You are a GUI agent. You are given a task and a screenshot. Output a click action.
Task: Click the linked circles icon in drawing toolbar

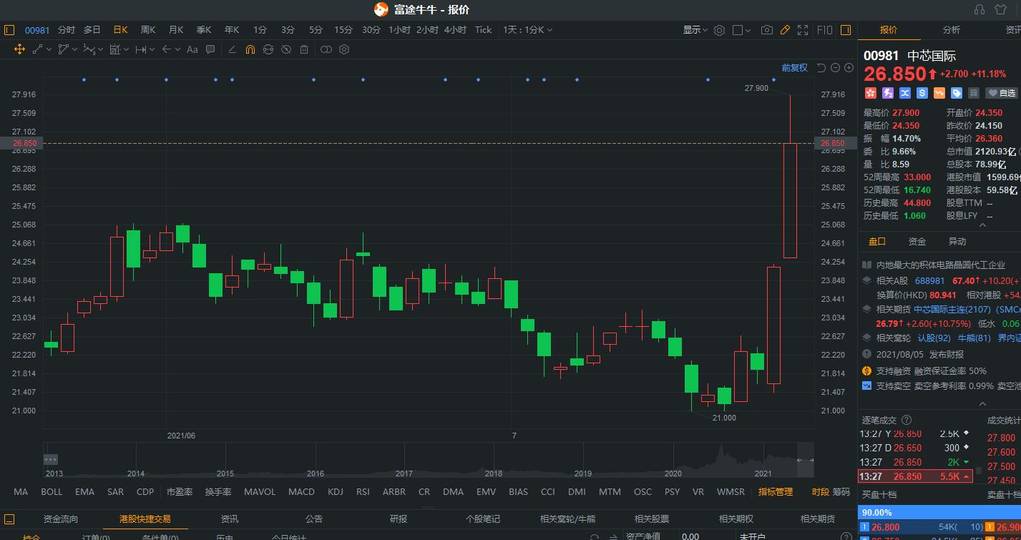click(x=326, y=50)
